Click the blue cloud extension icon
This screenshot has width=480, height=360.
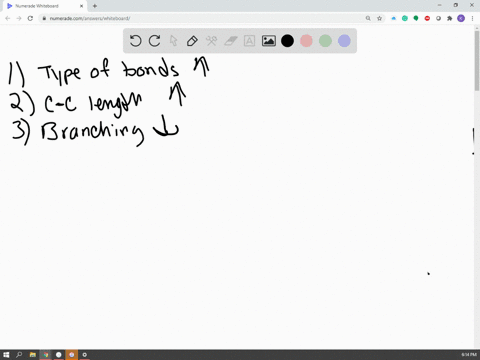pos(394,18)
